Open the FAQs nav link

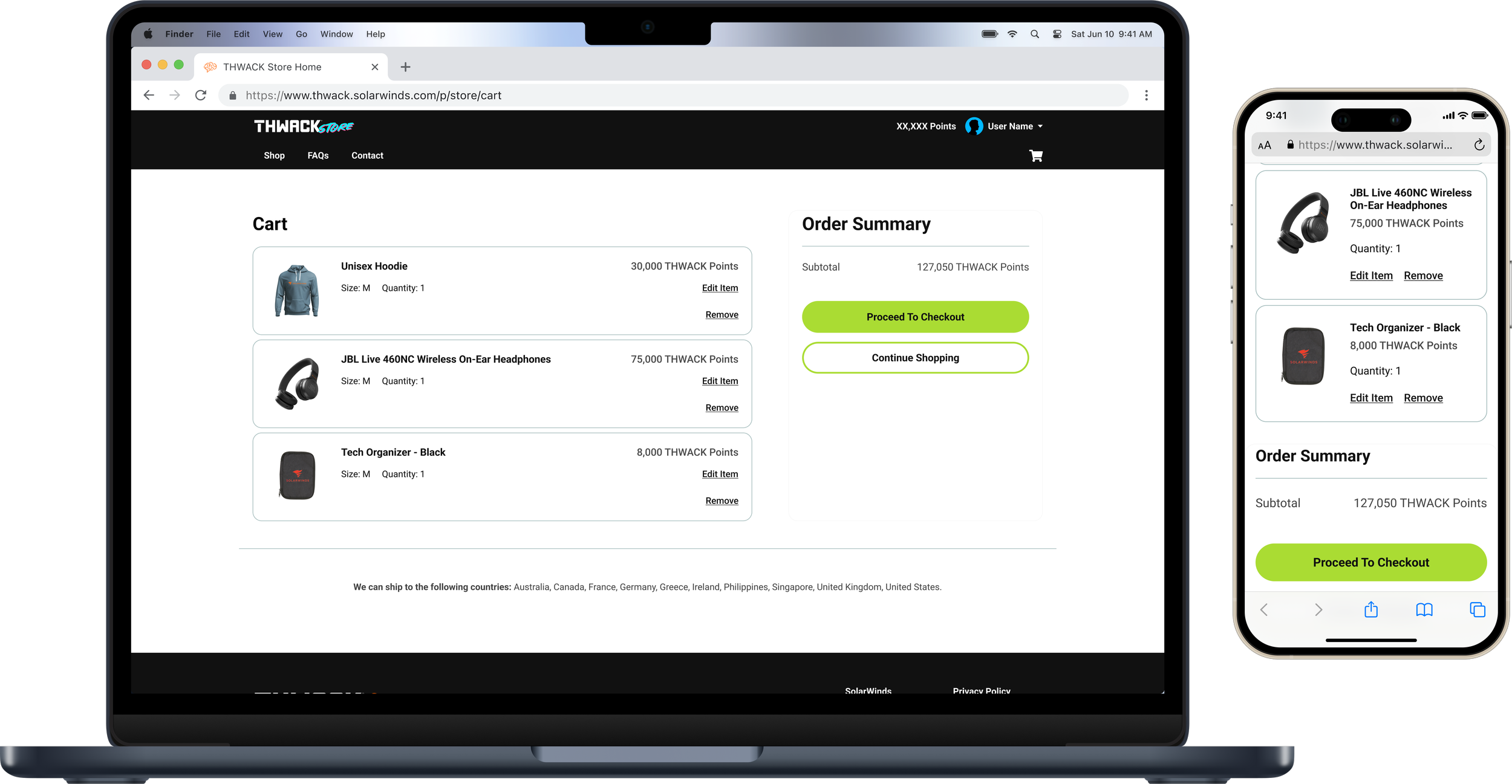click(318, 155)
